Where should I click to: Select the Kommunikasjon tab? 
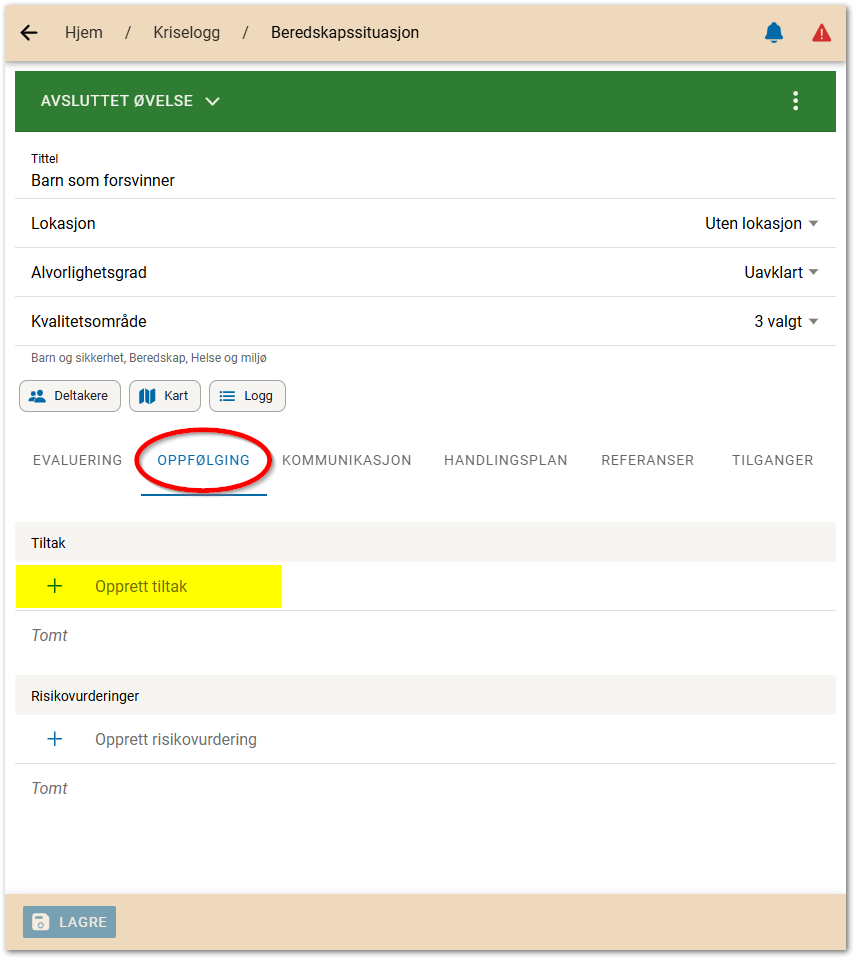[x=347, y=461]
